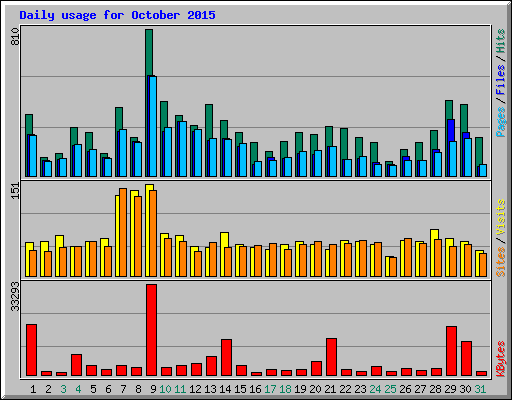Click the orange sites bar for day 25
This screenshot has height=400, width=512.
[393, 267]
